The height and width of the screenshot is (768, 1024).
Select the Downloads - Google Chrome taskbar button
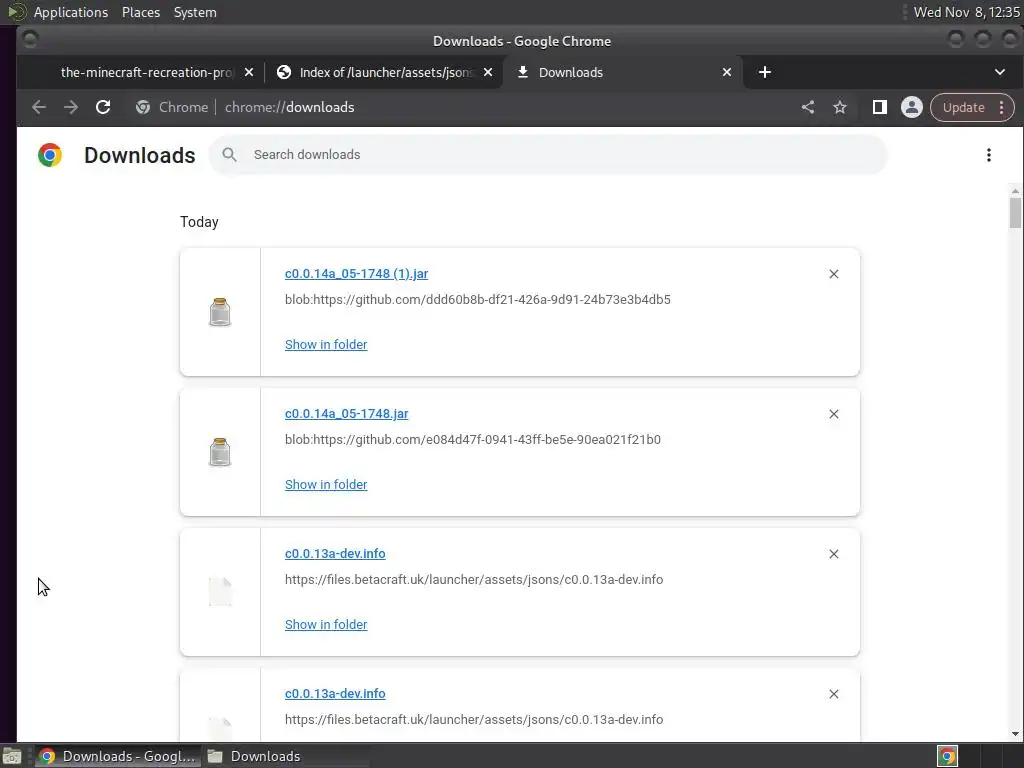[118, 756]
